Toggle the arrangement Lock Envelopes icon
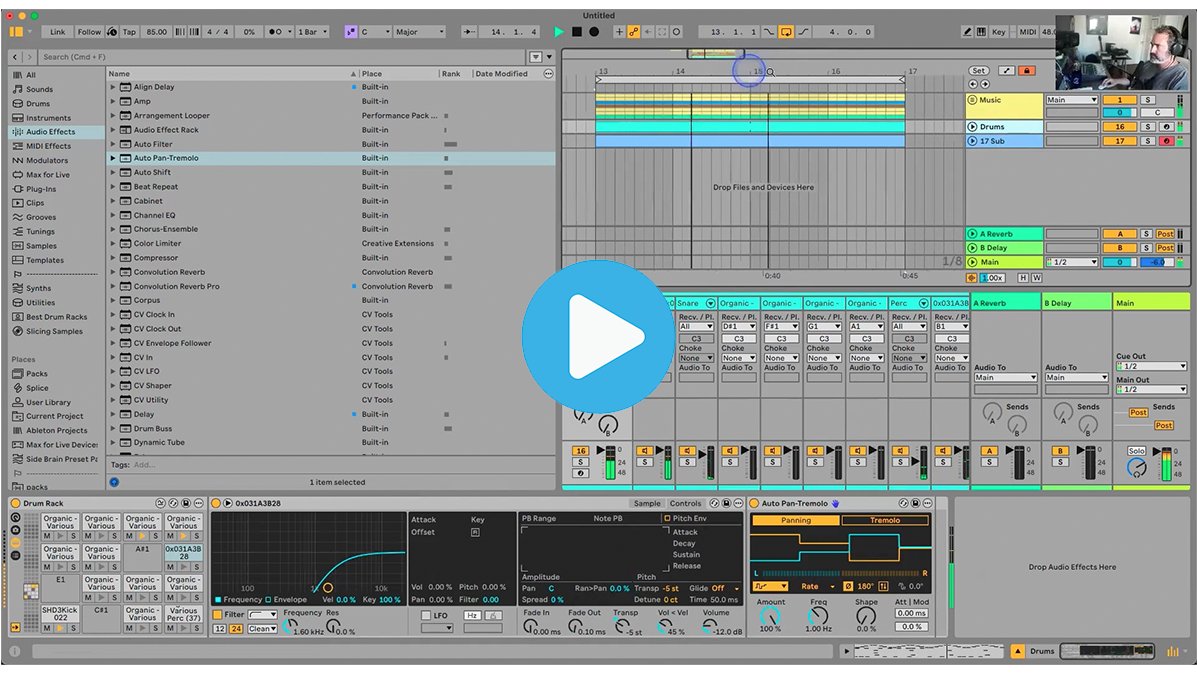The height and width of the screenshot is (673, 1197). (1027, 71)
